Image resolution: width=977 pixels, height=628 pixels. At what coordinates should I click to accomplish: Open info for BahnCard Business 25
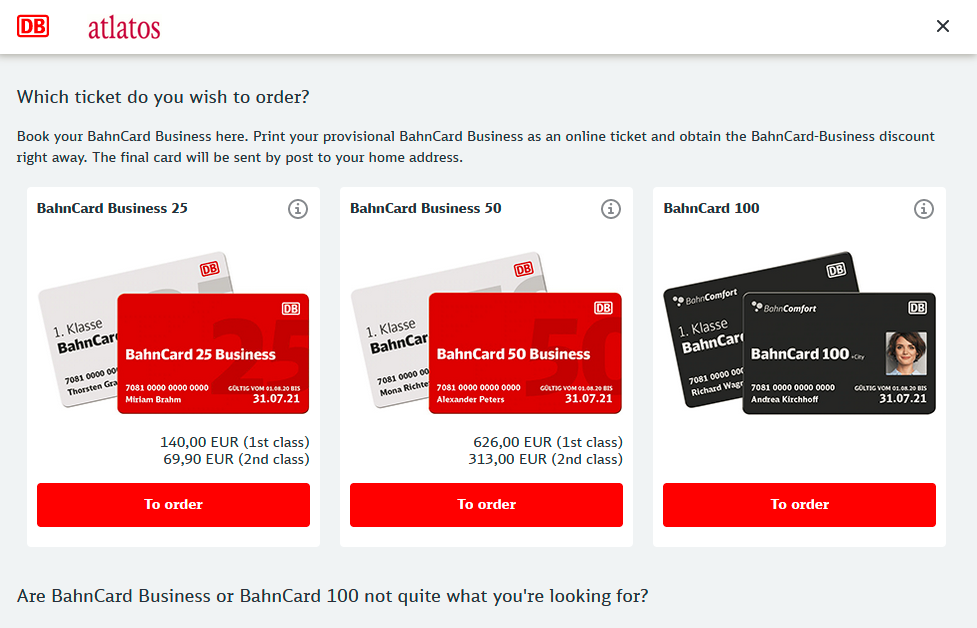point(298,209)
